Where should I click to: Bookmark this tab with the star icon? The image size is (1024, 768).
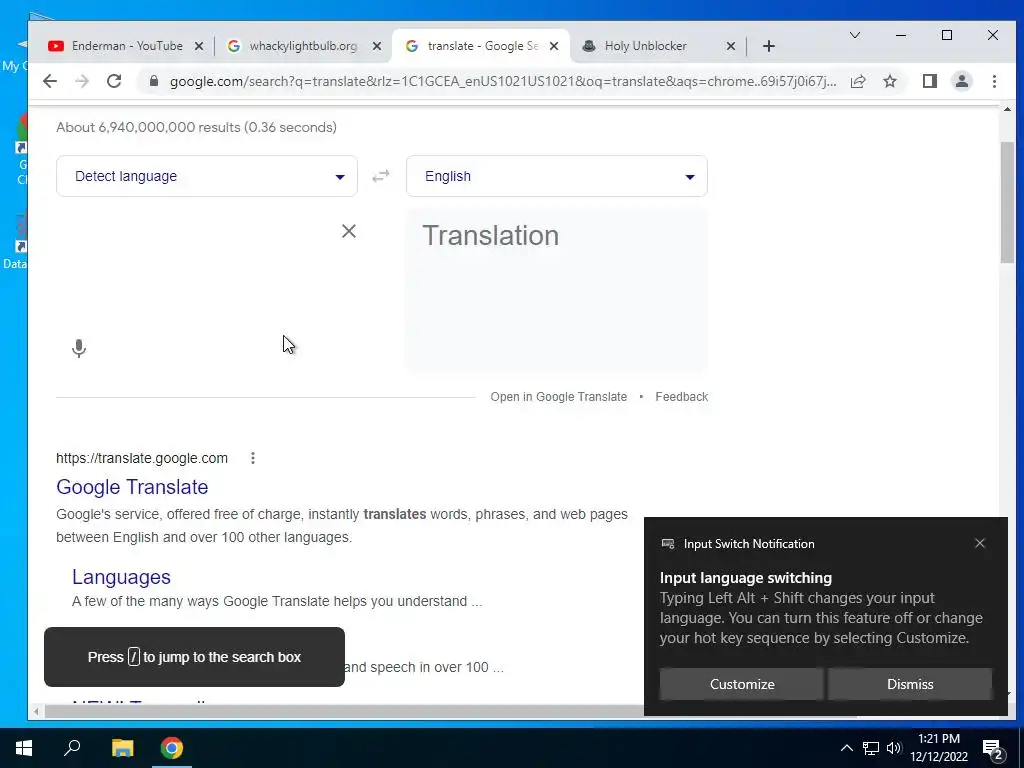coord(889,81)
